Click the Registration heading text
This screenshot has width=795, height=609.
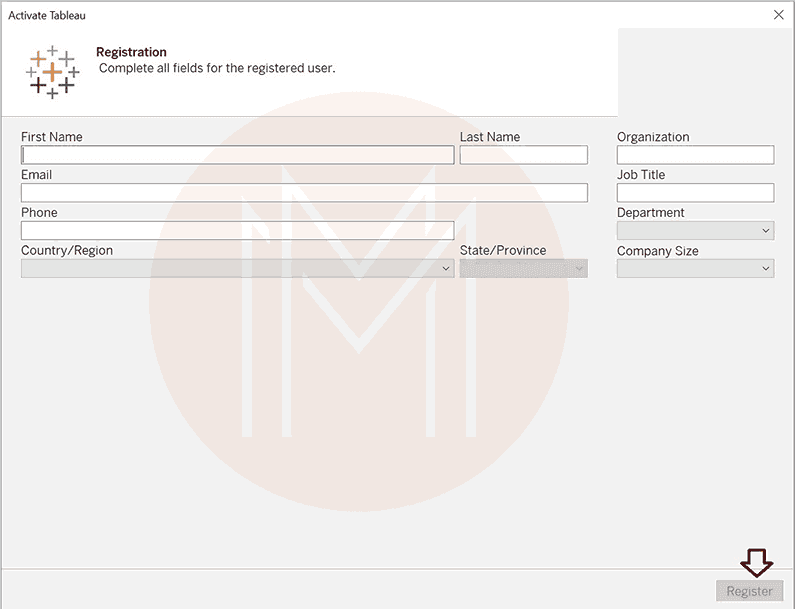131,52
